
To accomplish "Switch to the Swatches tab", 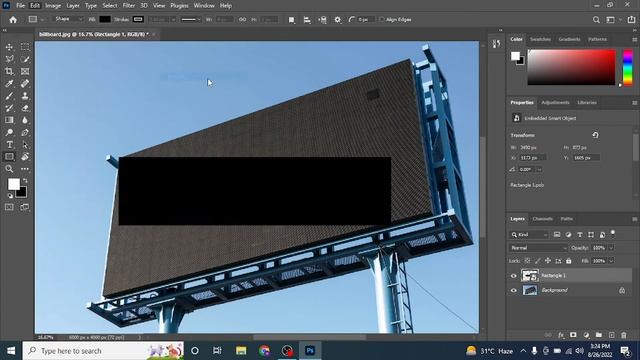I will tap(540, 39).
